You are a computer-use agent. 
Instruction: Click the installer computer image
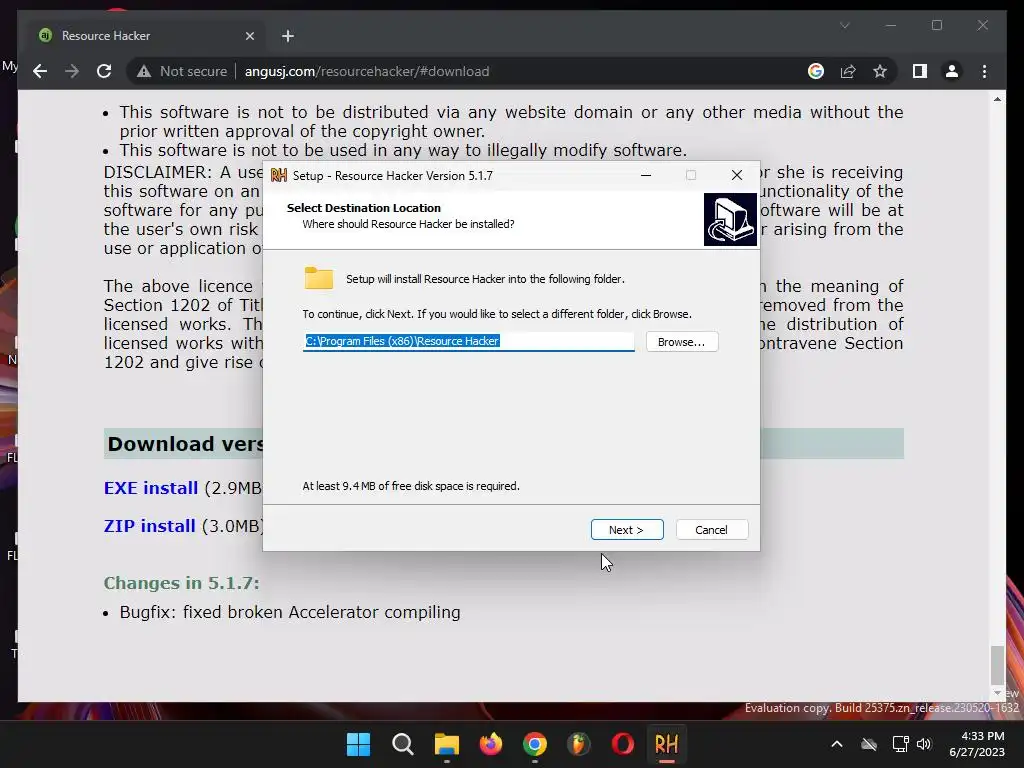coord(730,219)
